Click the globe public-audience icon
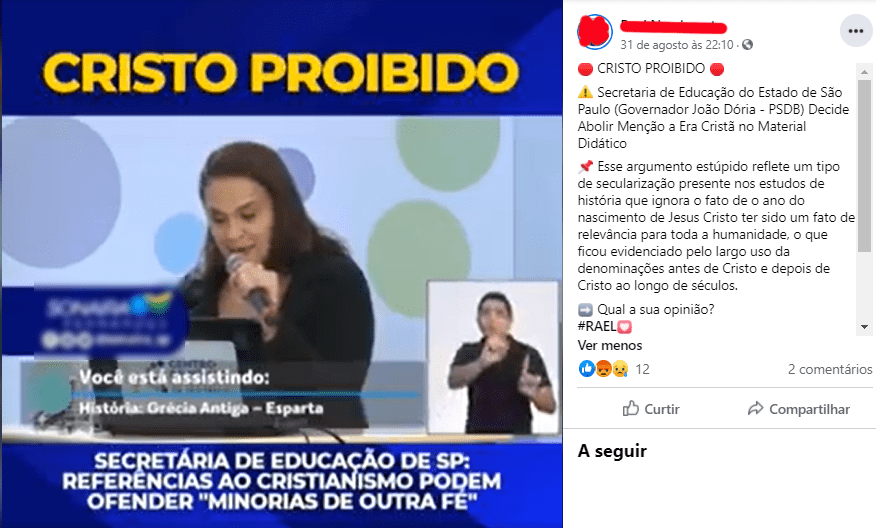The height and width of the screenshot is (528, 876). click(x=747, y=45)
